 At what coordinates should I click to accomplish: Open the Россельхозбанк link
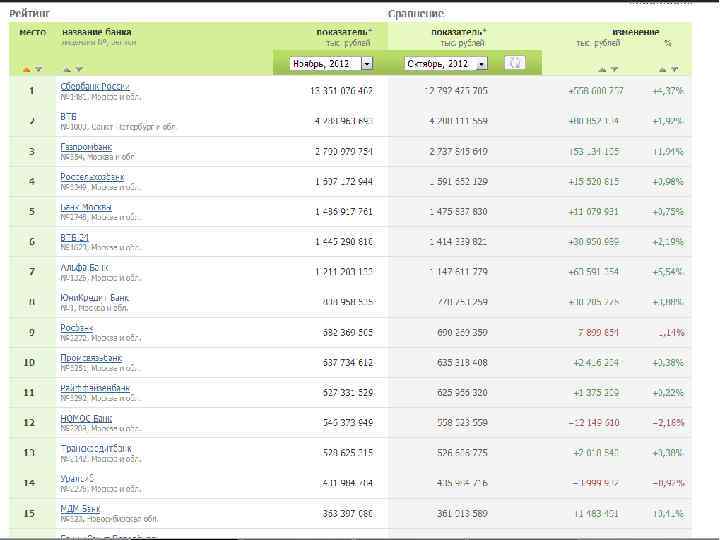pyautogui.click(x=92, y=177)
